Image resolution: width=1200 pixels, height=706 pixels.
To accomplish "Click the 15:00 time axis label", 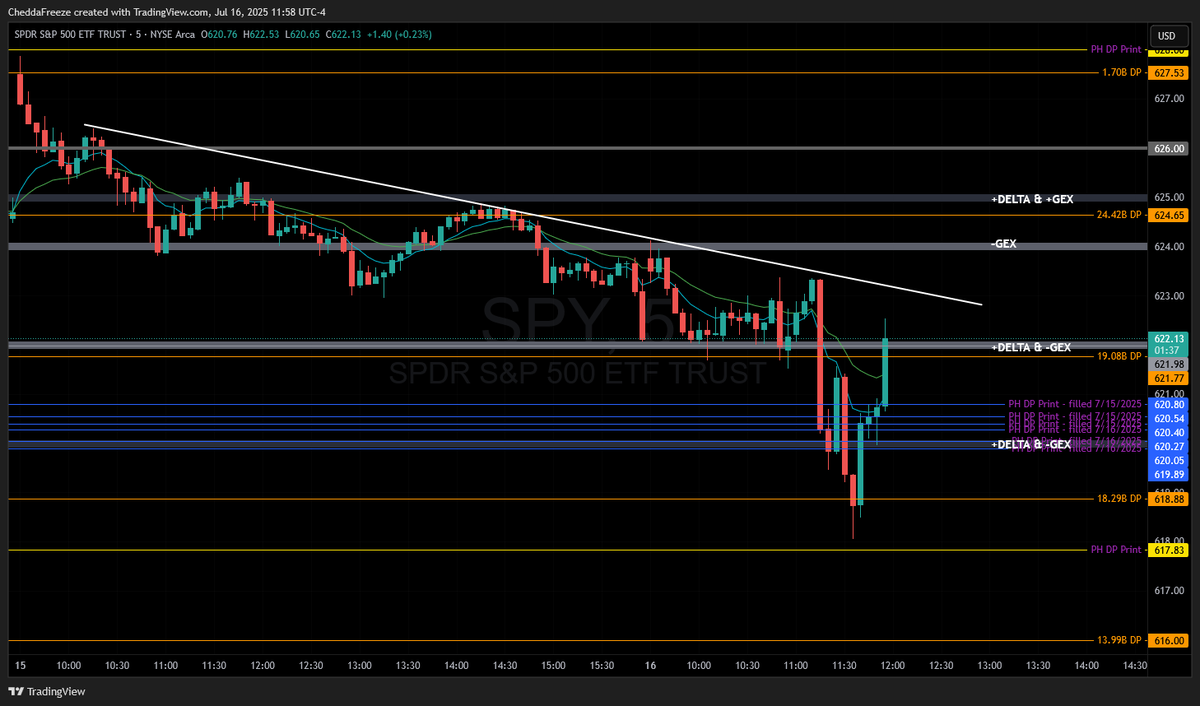I will tap(553, 665).
